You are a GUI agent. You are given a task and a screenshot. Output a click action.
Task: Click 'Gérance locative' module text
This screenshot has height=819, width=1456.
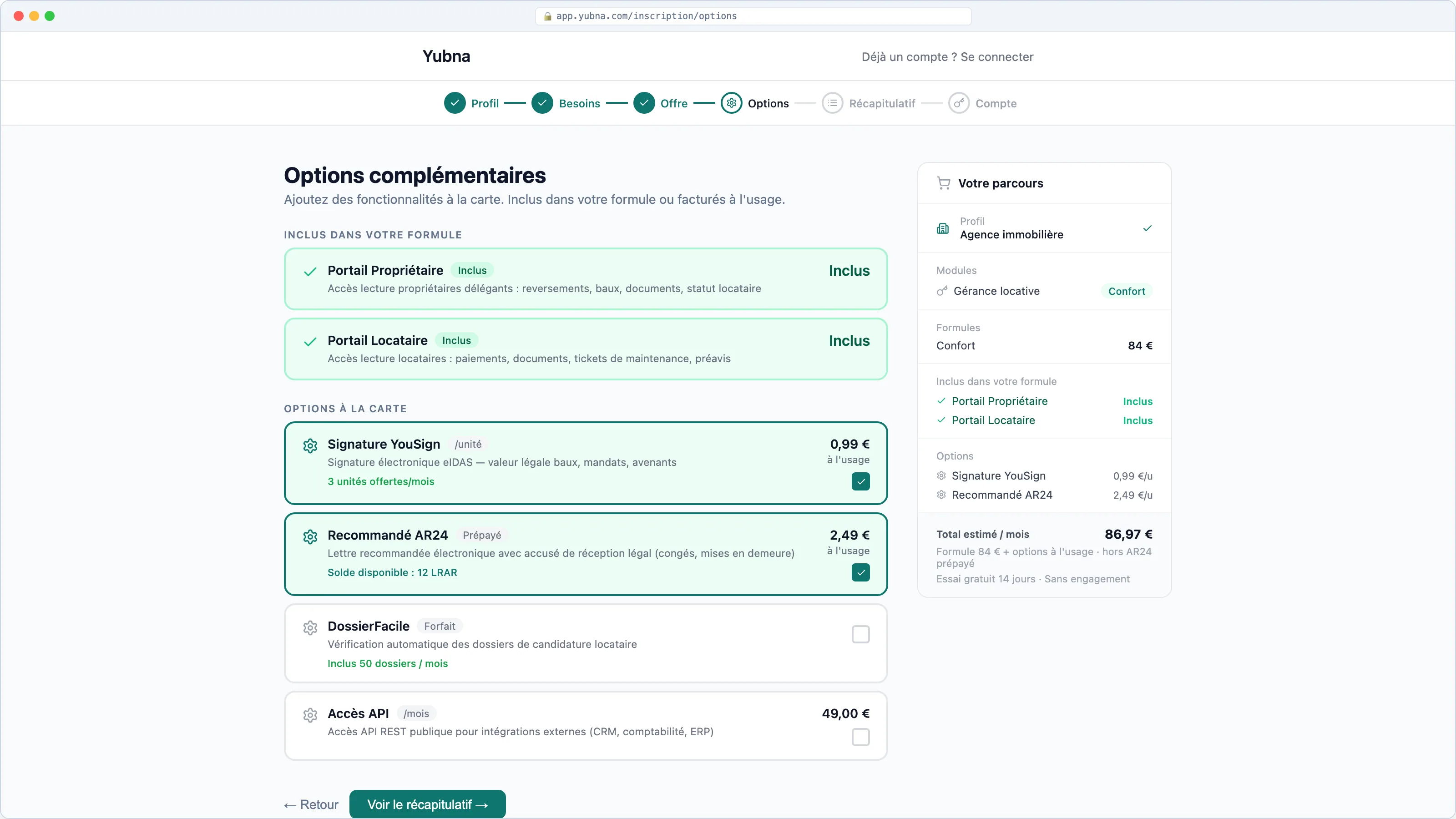(996, 291)
